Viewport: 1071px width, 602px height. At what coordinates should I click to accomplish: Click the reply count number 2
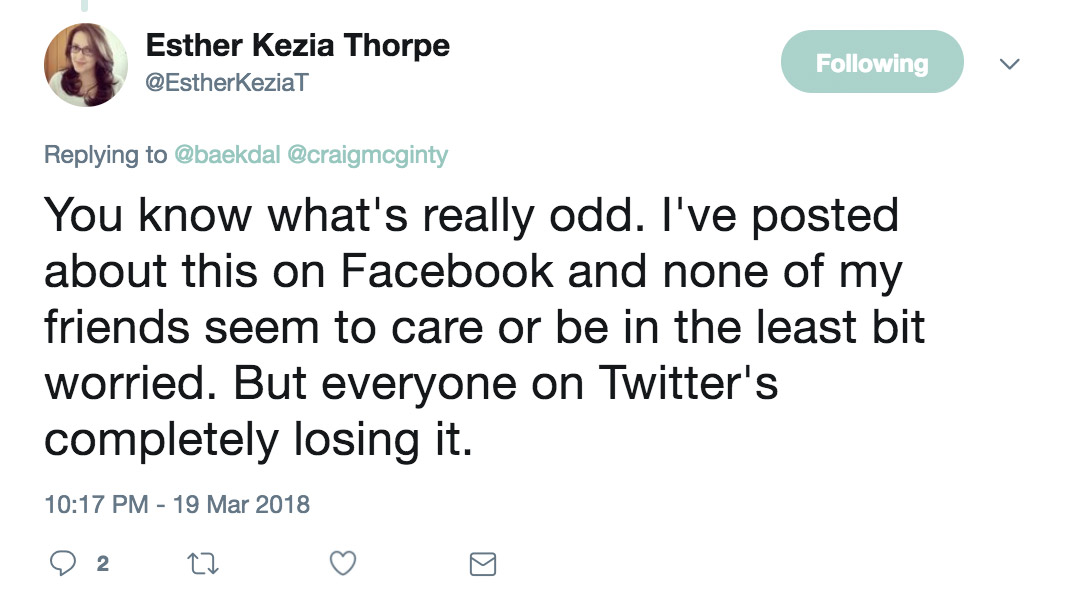(102, 565)
